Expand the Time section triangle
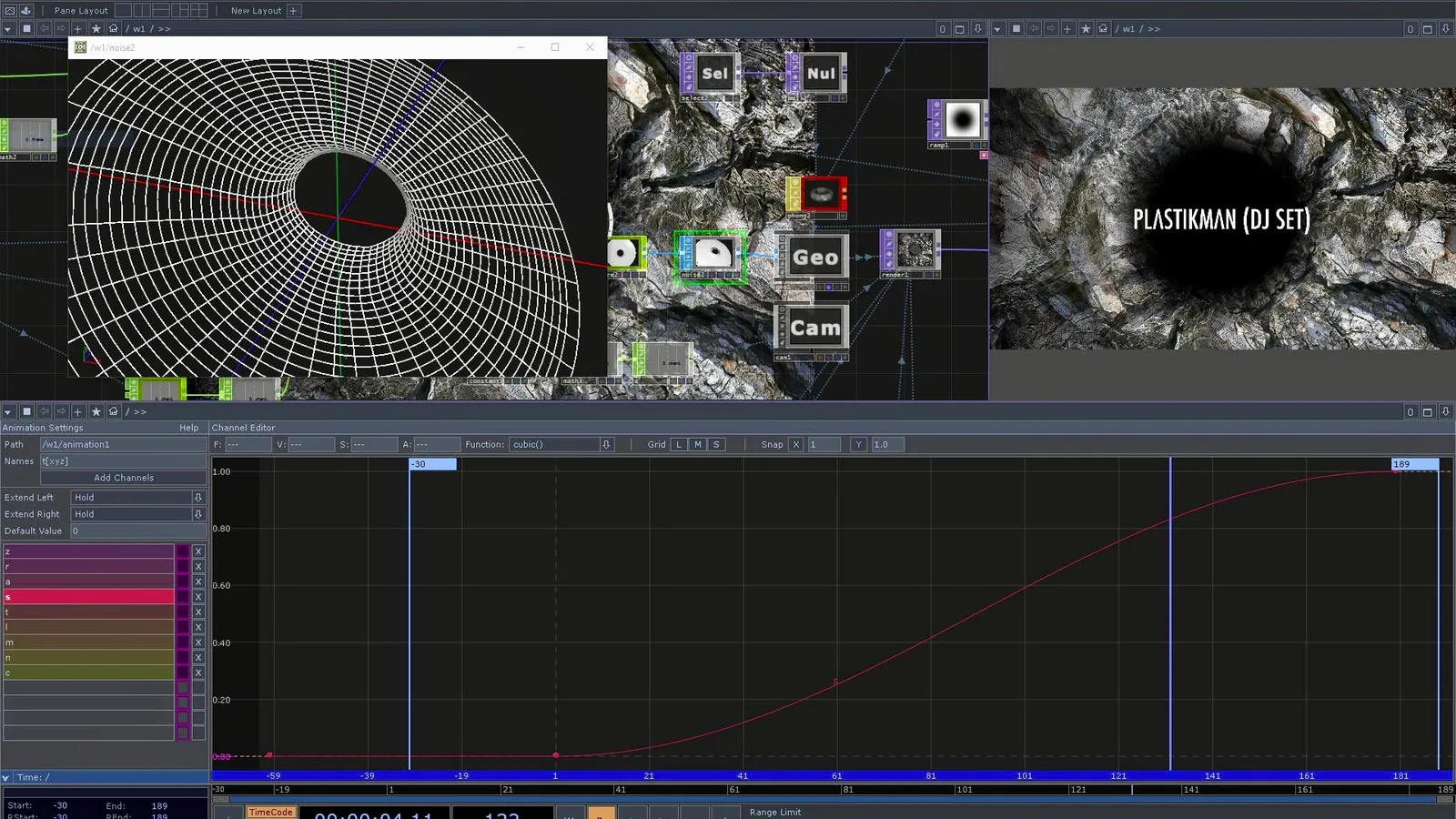The image size is (1456, 819). (6, 777)
